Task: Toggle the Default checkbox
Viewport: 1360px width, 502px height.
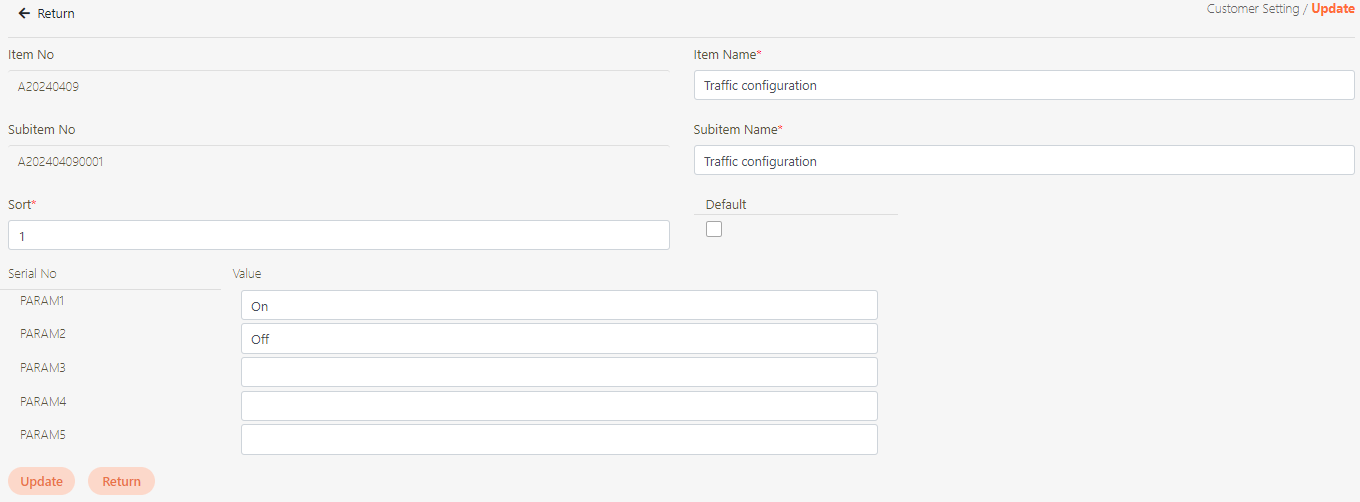Action: (x=714, y=229)
